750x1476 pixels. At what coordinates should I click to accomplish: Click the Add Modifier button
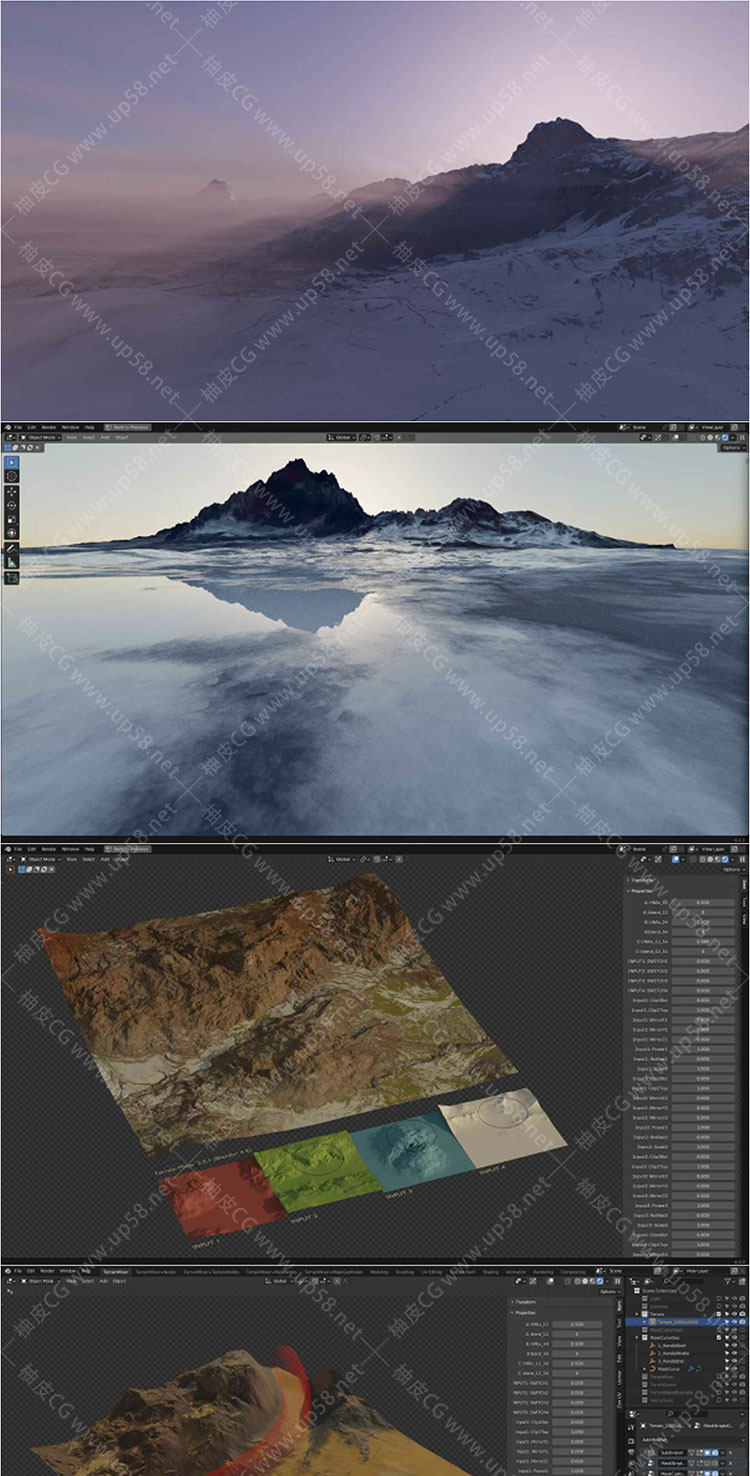click(x=693, y=1440)
